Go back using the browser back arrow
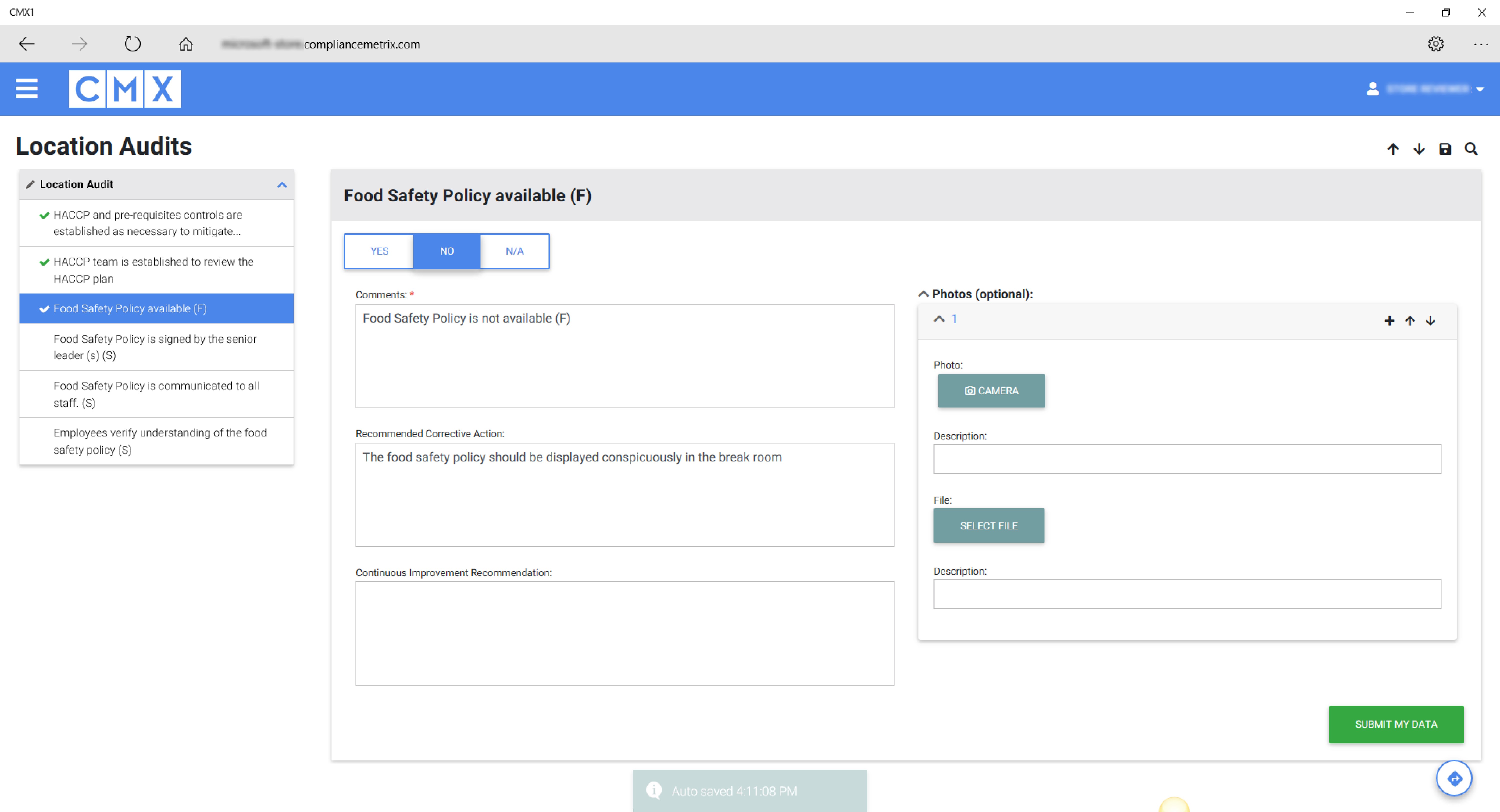The image size is (1500, 812). click(27, 44)
